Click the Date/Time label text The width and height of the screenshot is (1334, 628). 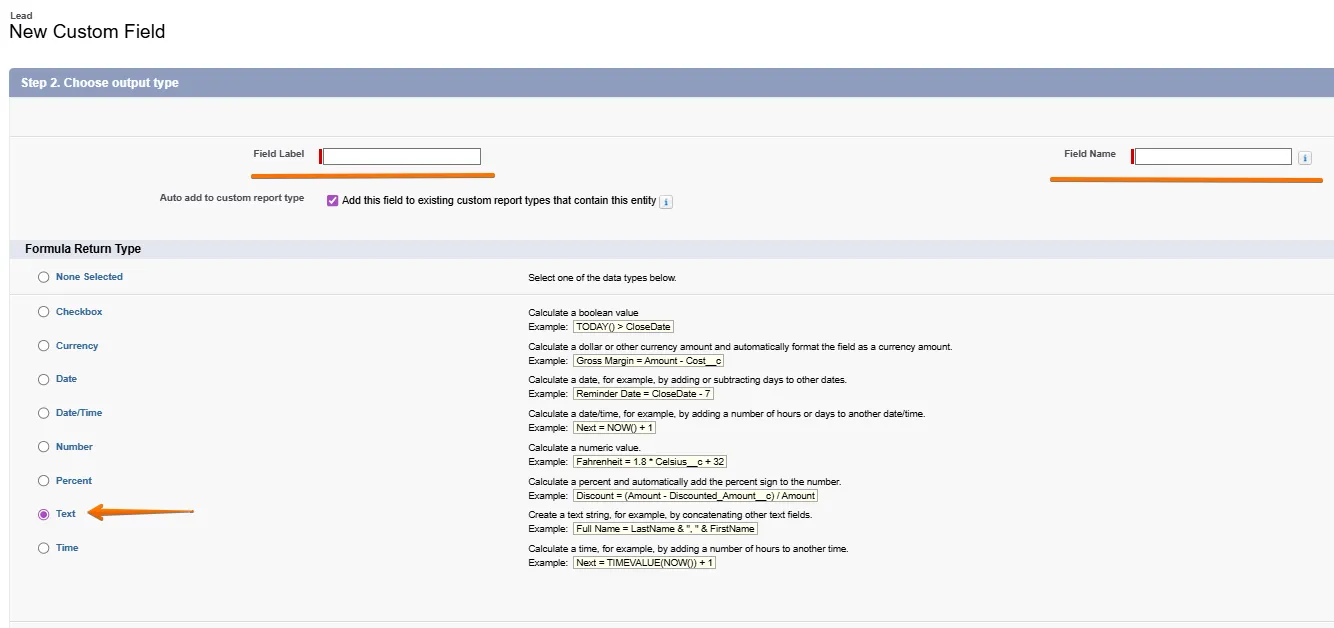click(x=79, y=413)
